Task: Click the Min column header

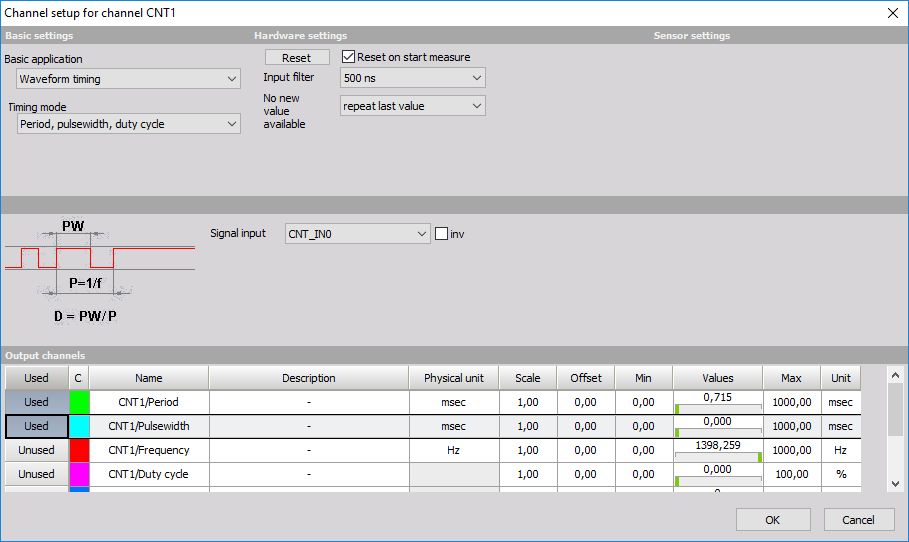Action: point(643,378)
